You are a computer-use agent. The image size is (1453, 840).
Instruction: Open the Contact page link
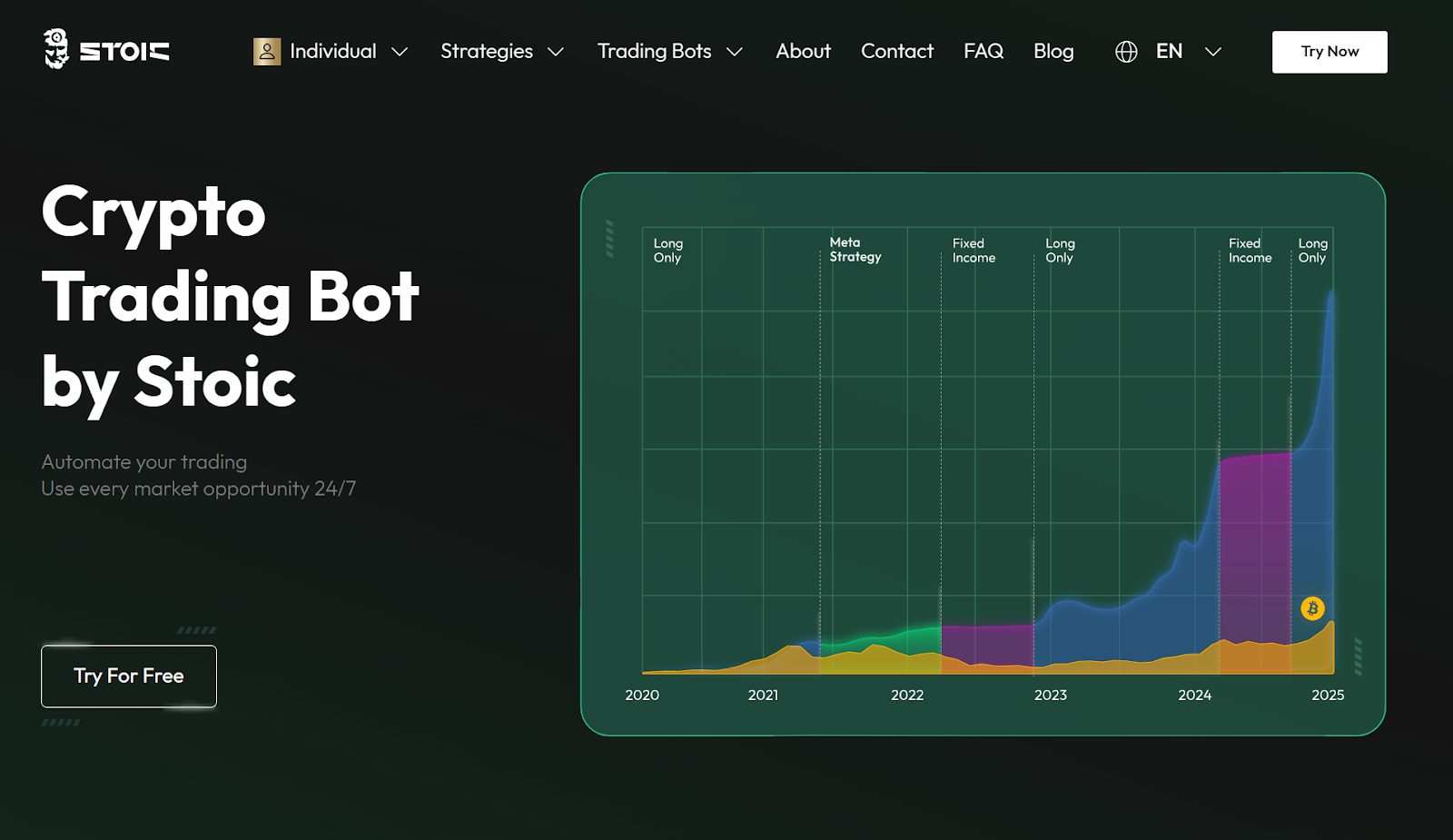[897, 51]
